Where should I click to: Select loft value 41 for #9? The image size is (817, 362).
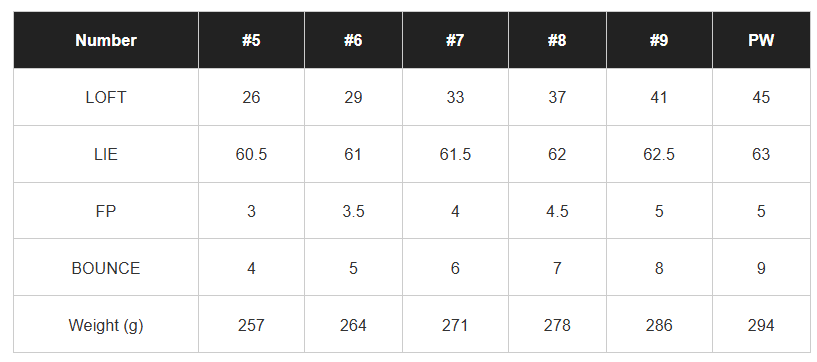coord(659,97)
